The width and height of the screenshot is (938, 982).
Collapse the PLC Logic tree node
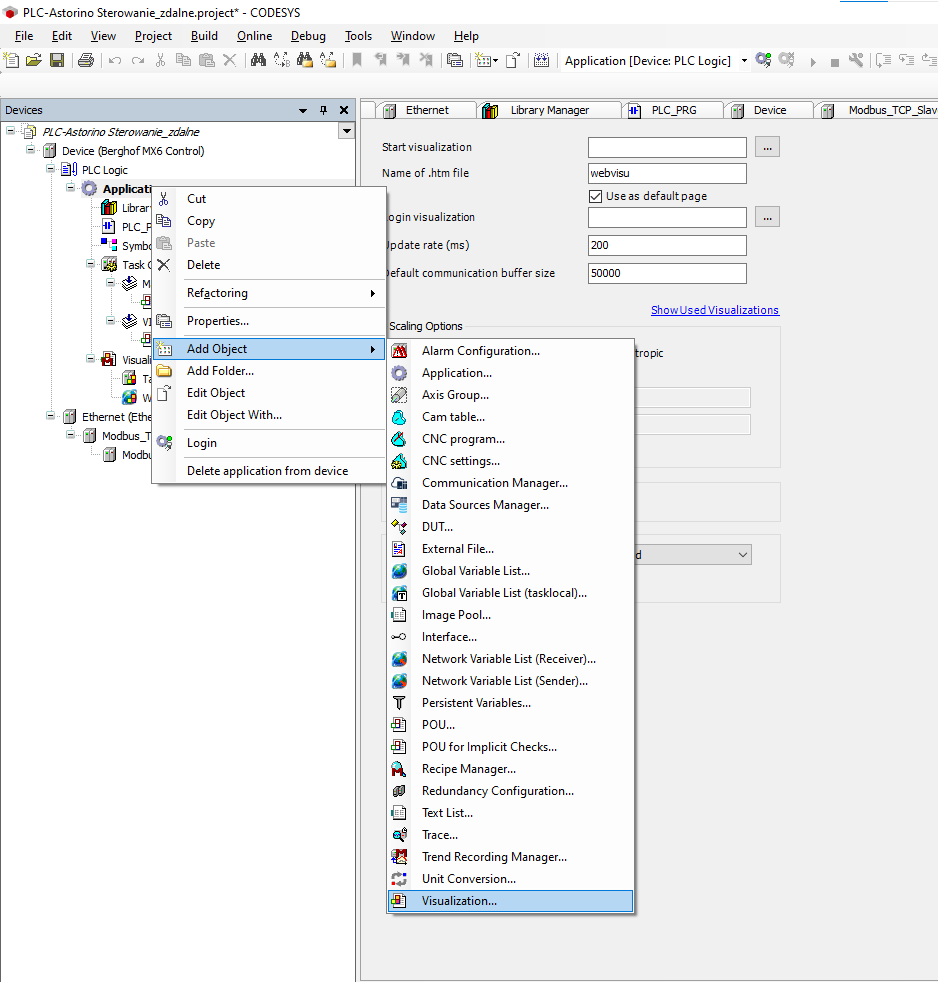(50, 168)
